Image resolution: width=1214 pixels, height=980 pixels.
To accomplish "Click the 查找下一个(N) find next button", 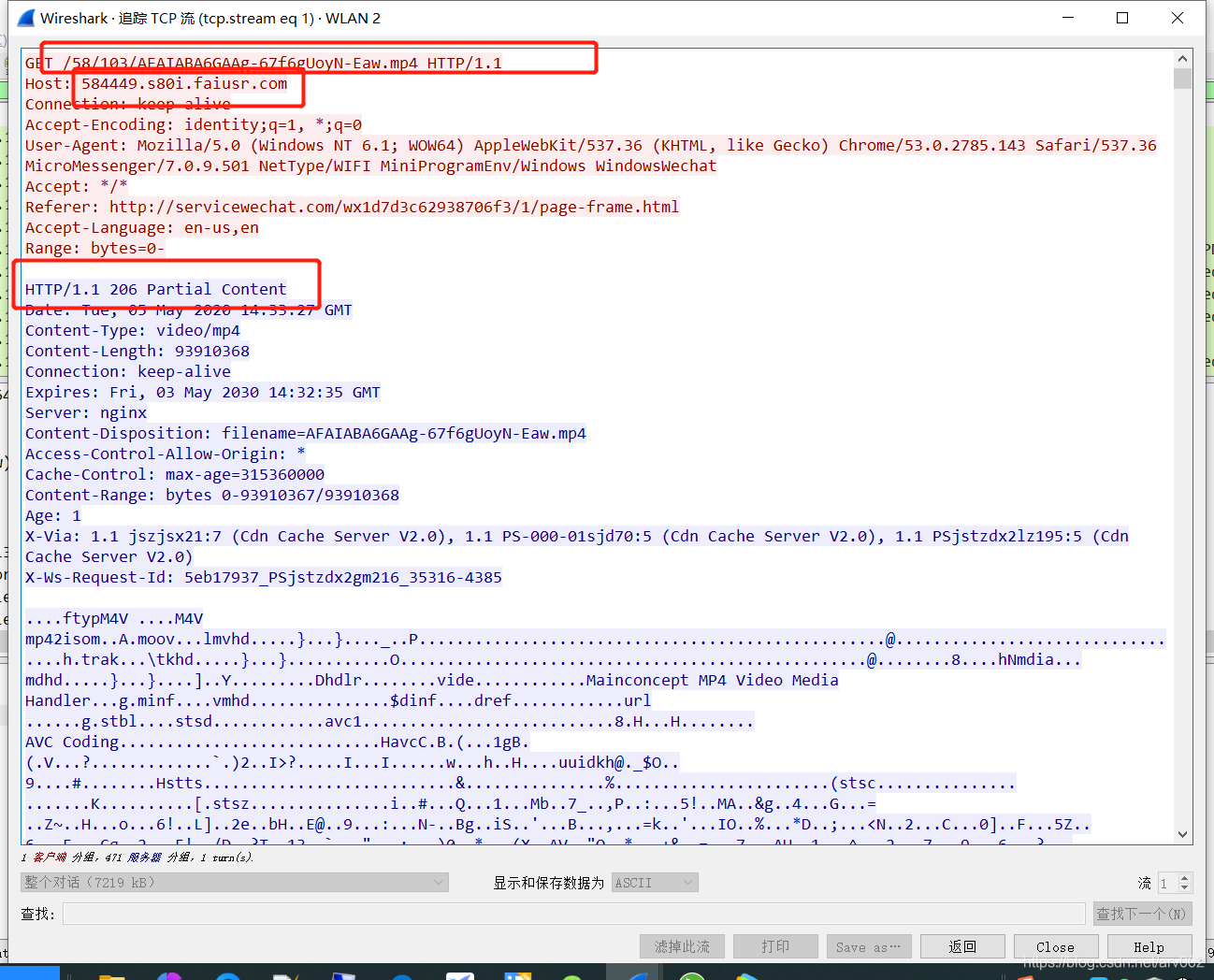I will (1142, 914).
